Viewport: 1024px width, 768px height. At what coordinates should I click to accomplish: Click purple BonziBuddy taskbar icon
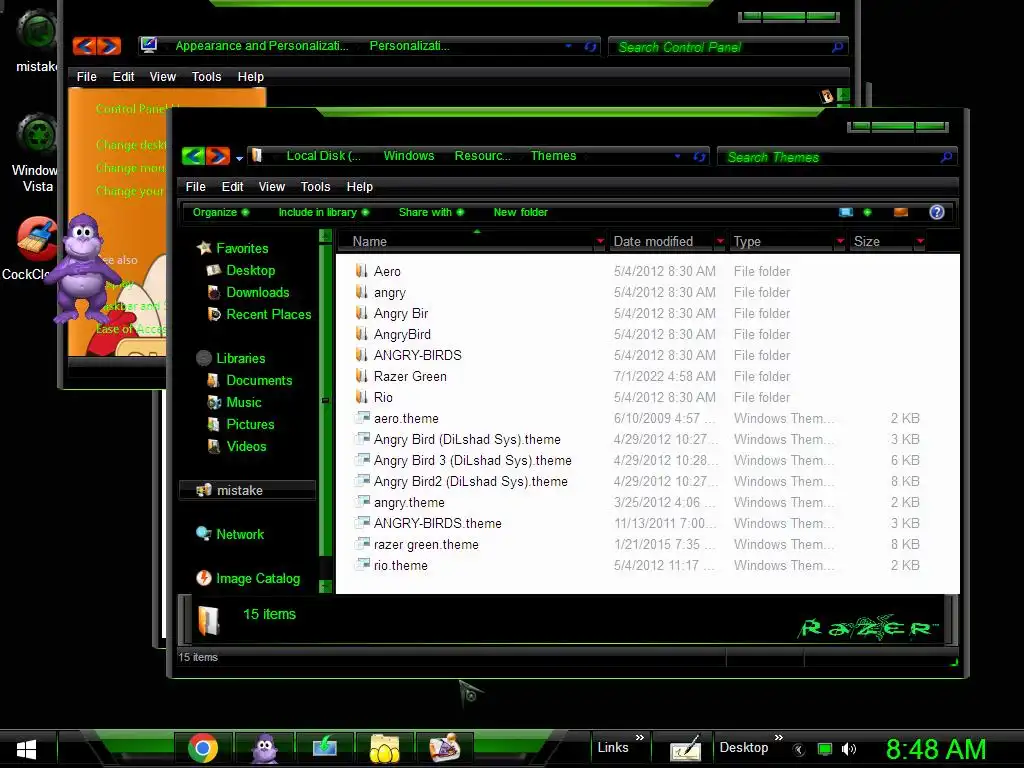coord(264,748)
